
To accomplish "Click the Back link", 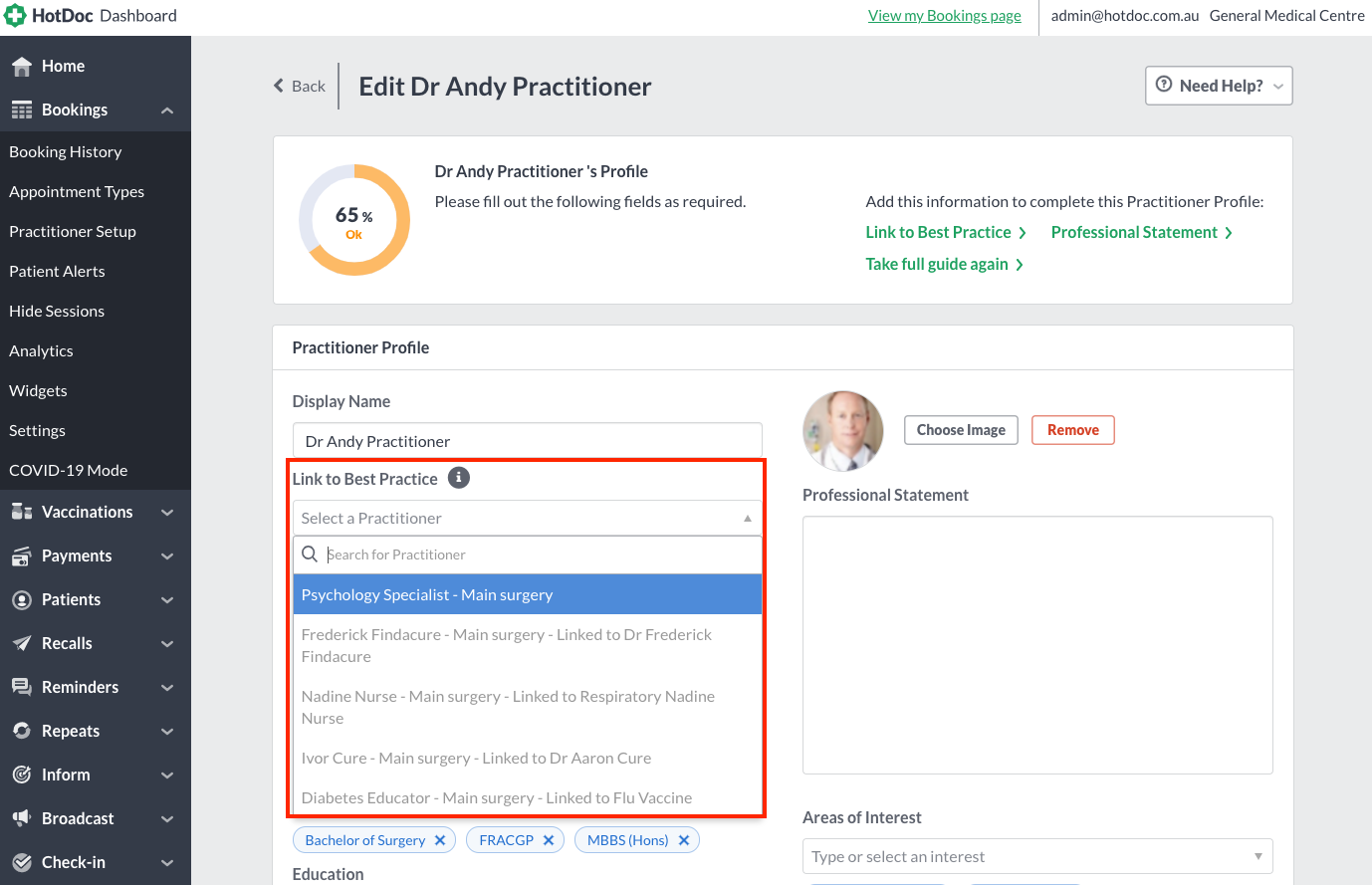I will tap(300, 86).
